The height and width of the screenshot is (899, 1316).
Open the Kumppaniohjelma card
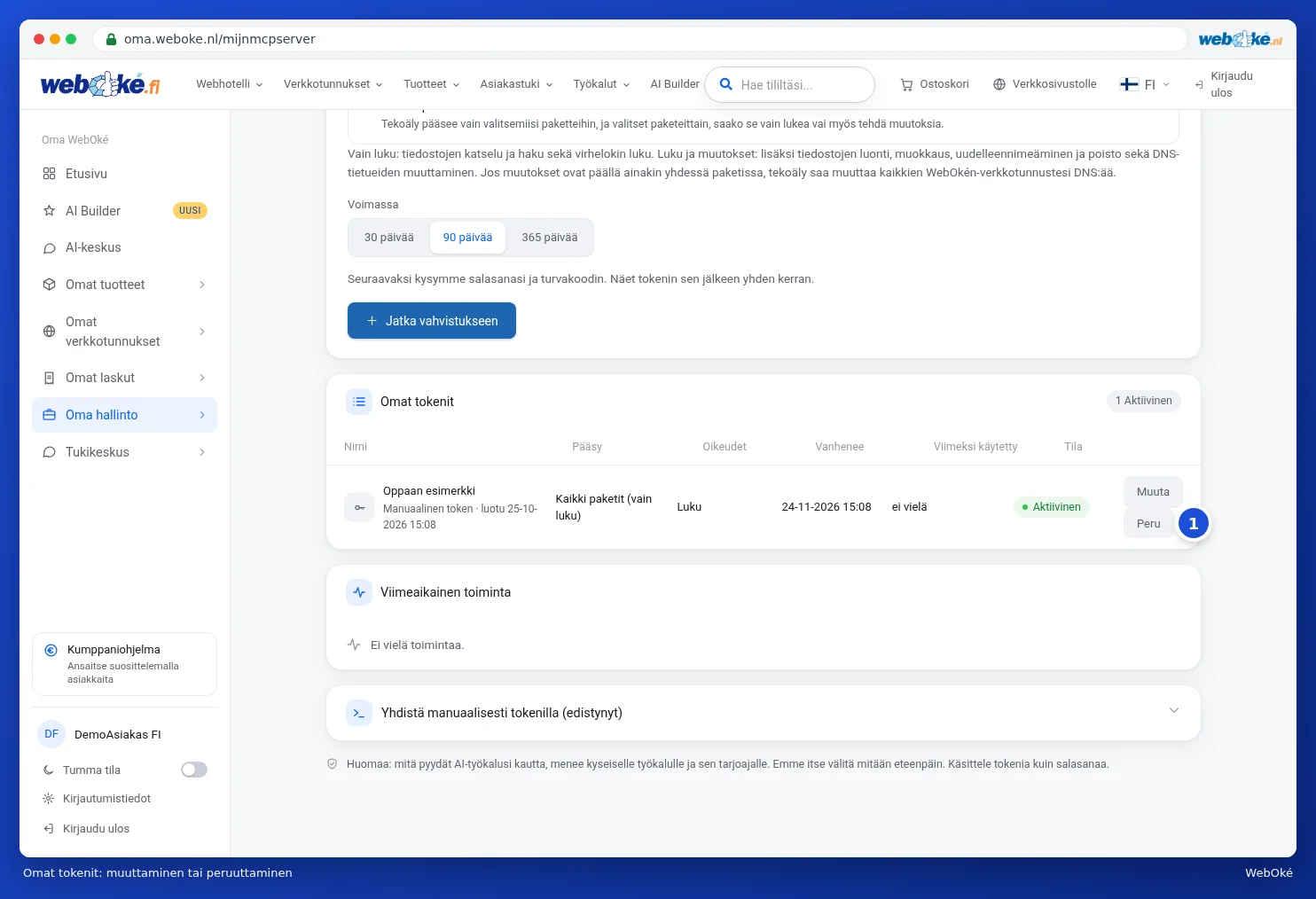click(124, 664)
